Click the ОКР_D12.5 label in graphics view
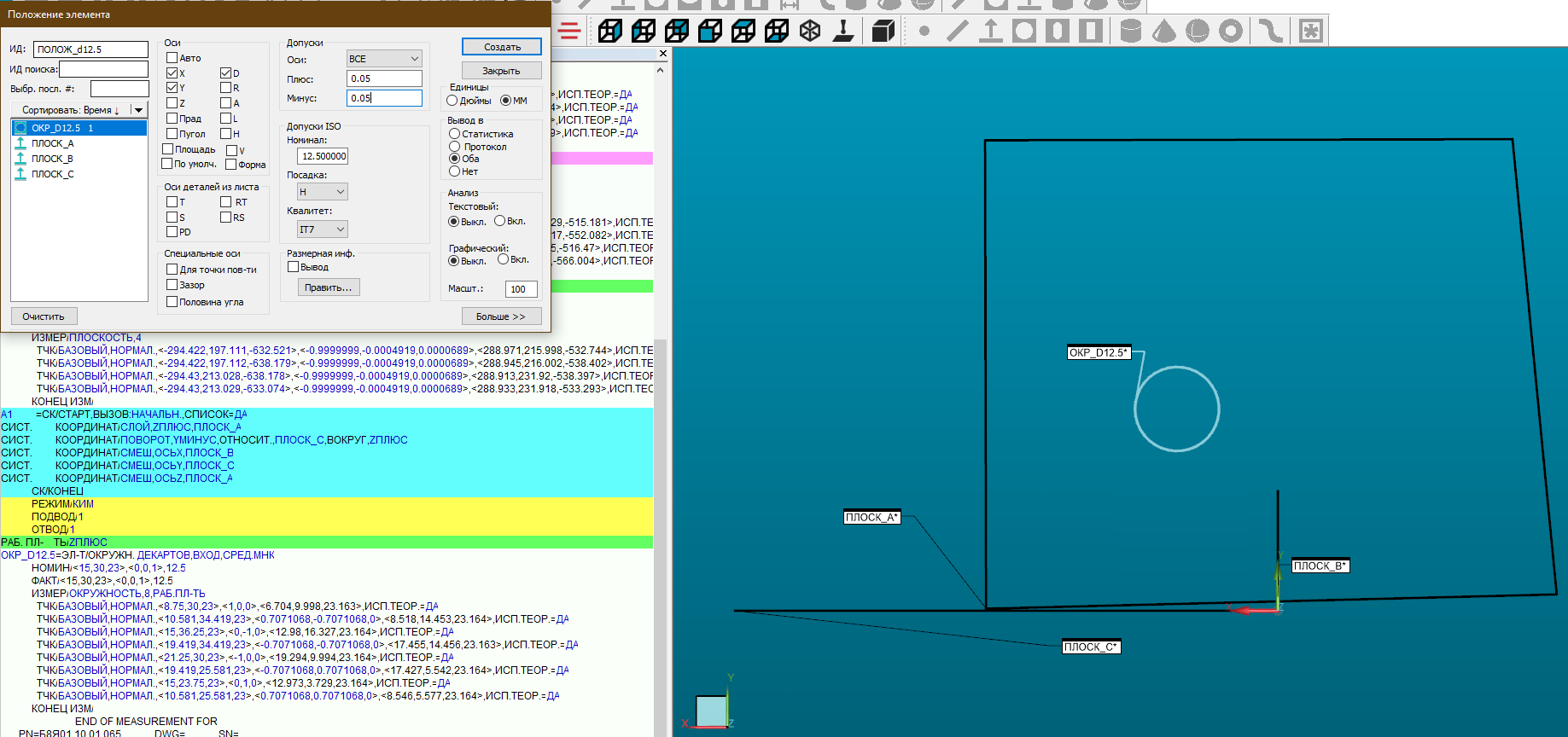1568x737 pixels. [1099, 352]
